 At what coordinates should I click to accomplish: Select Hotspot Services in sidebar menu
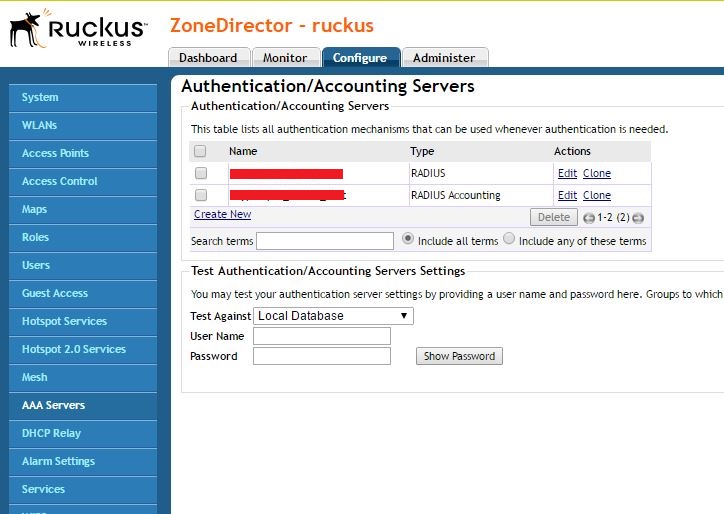coord(64,321)
